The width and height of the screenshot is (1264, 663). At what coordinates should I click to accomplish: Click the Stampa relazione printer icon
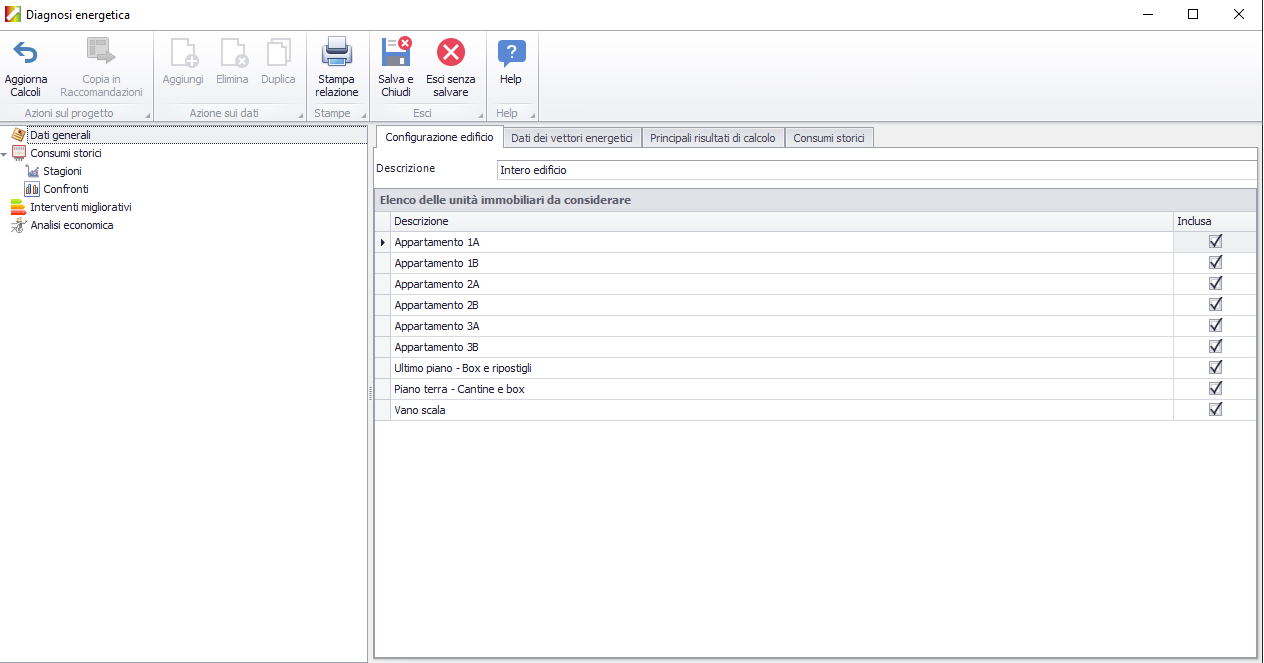336,53
